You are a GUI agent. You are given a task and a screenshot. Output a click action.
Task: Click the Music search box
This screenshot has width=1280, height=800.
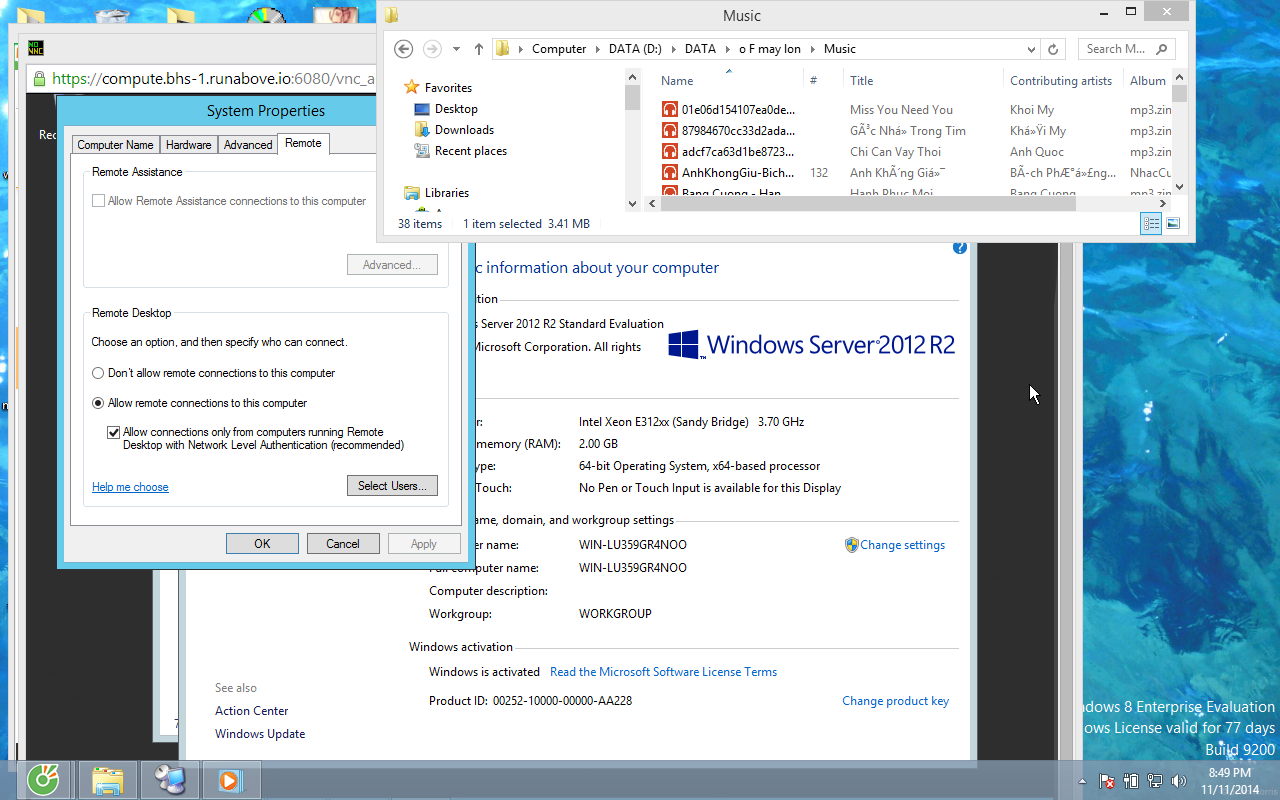pos(1116,49)
